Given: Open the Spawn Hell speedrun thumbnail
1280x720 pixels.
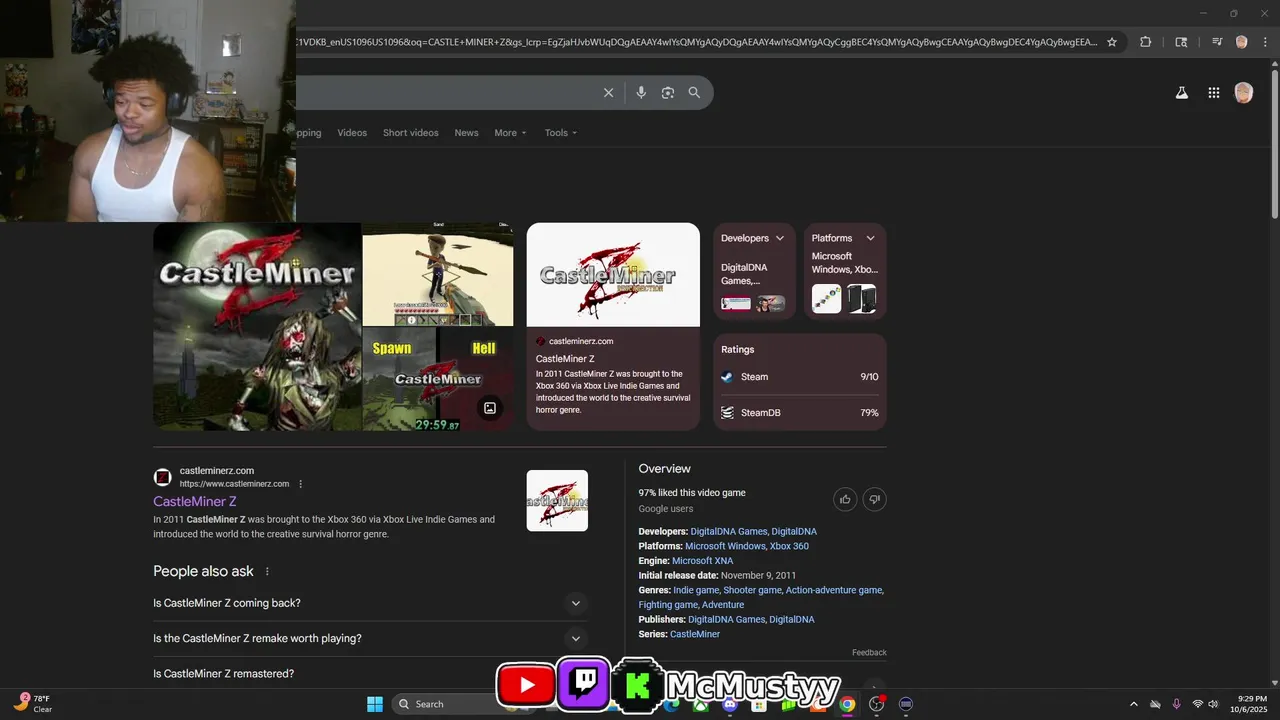Looking at the screenshot, I should 438,380.
